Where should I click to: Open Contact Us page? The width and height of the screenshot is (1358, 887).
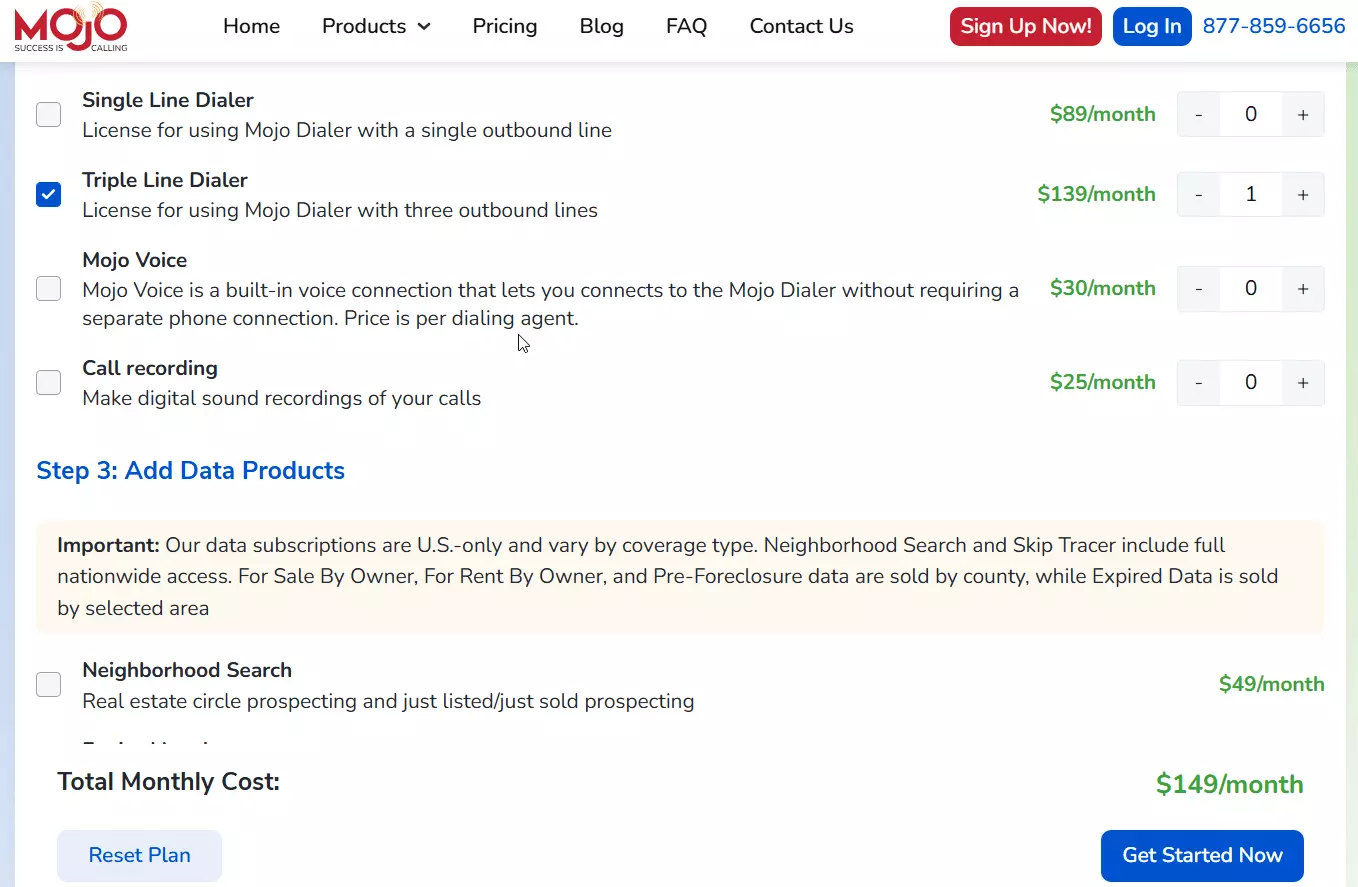click(x=802, y=26)
